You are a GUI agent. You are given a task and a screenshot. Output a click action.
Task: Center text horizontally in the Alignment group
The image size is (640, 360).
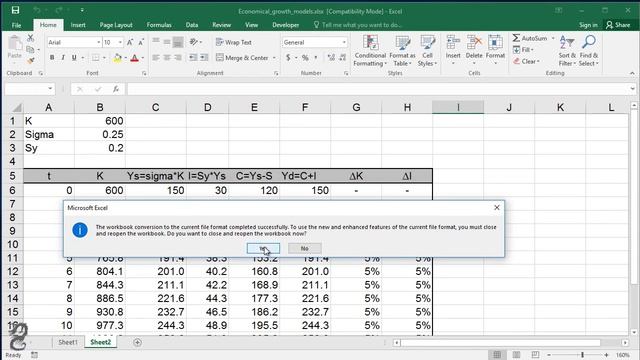(167, 58)
